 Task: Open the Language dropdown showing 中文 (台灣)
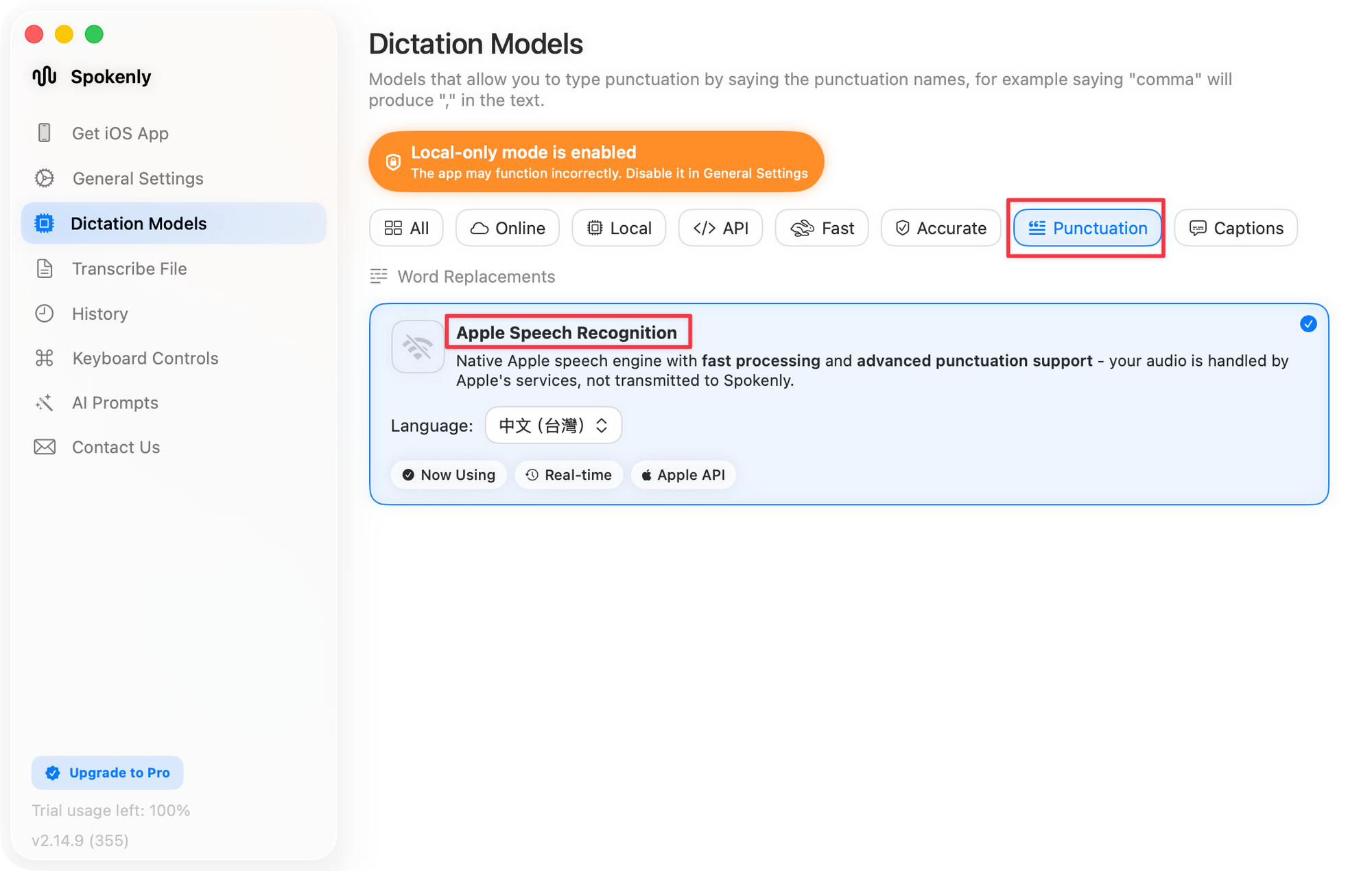pos(553,425)
